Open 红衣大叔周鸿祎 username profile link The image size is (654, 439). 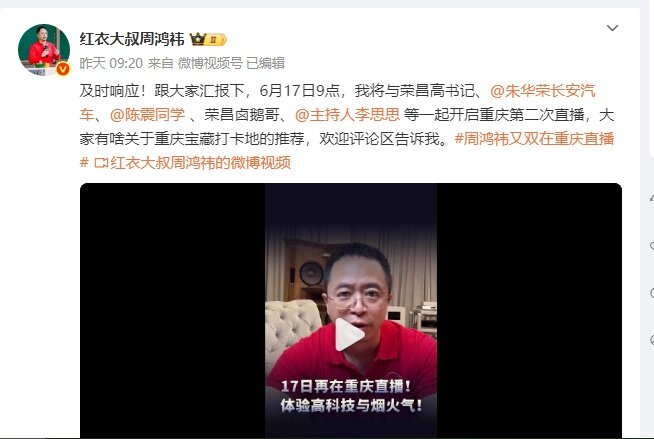pos(132,40)
